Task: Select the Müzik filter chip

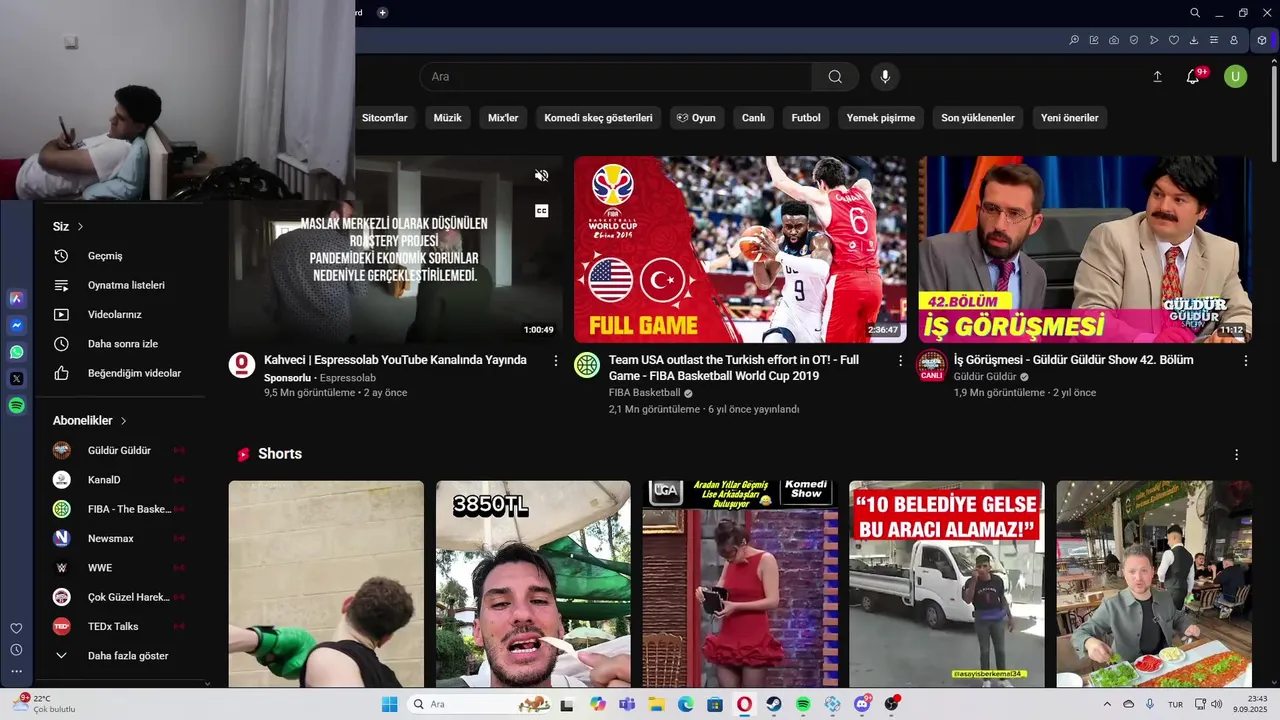Action: (x=447, y=118)
